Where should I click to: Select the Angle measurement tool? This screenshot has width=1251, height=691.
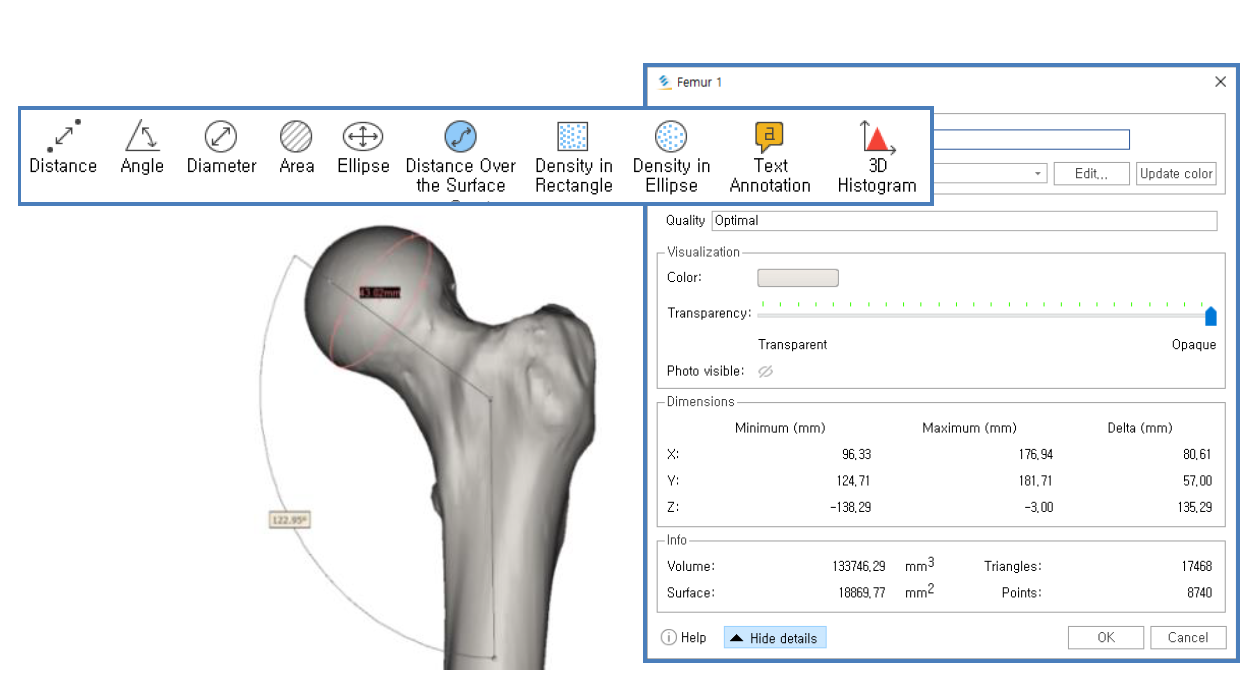[x=142, y=148]
